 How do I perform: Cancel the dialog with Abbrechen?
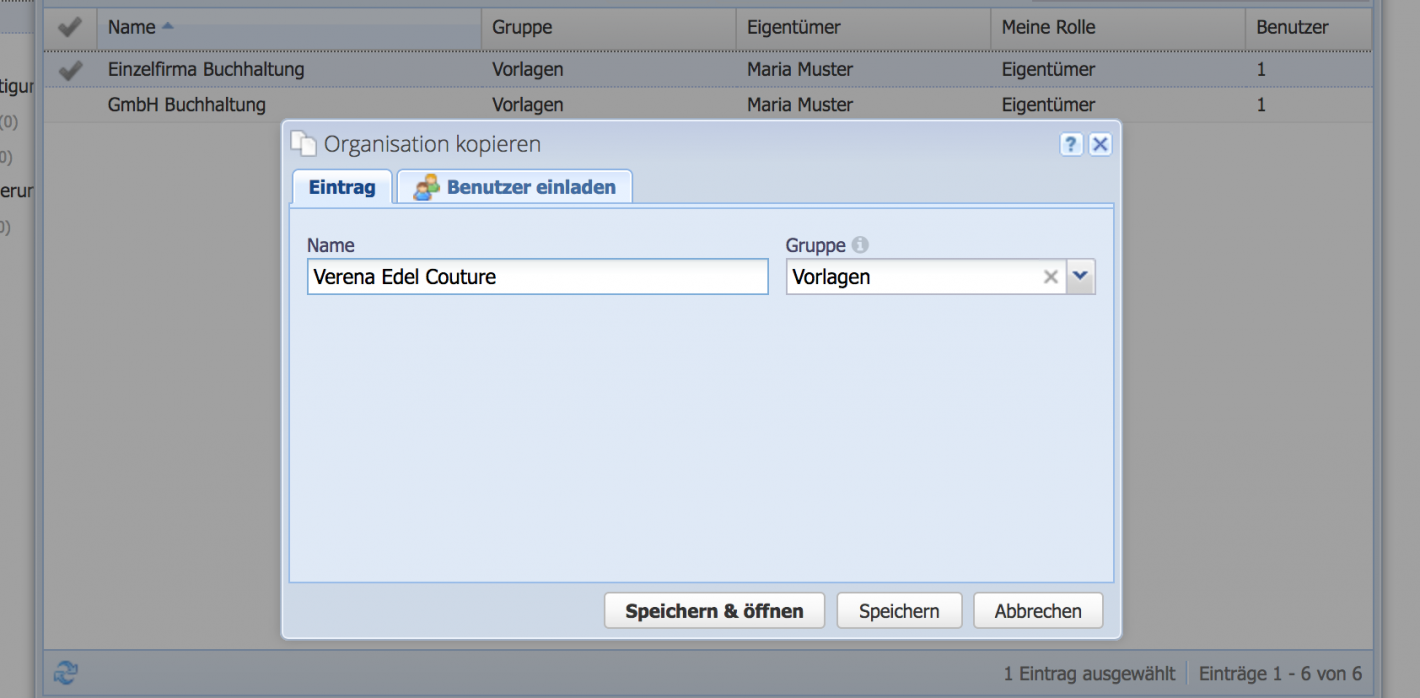click(1037, 610)
